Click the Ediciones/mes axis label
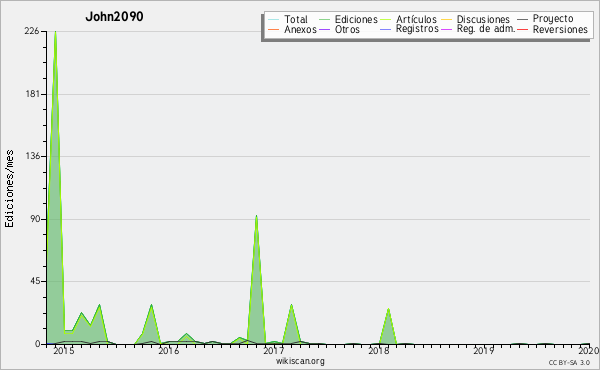 click(x=9, y=189)
